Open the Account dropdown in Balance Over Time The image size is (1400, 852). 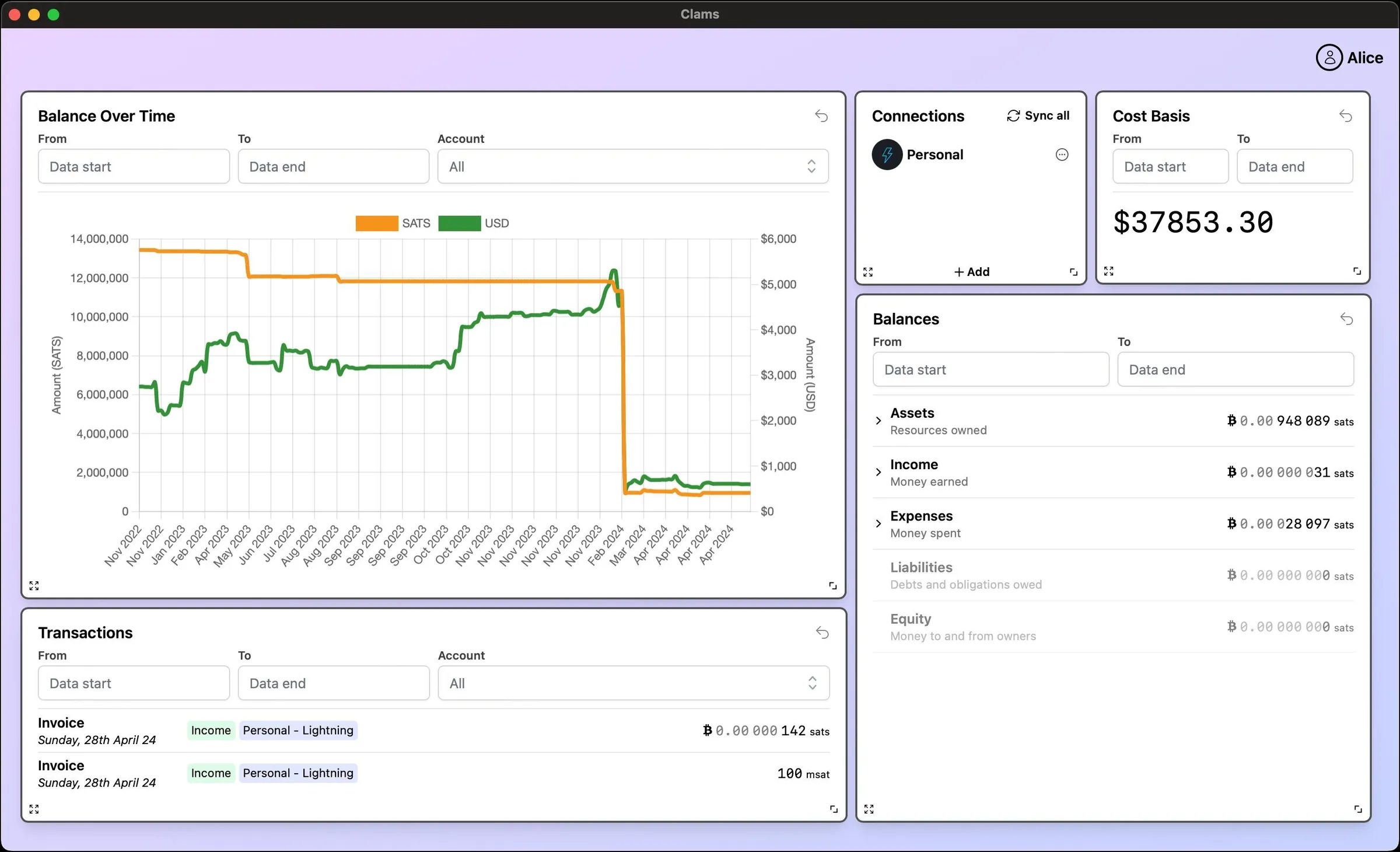coord(633,166)
